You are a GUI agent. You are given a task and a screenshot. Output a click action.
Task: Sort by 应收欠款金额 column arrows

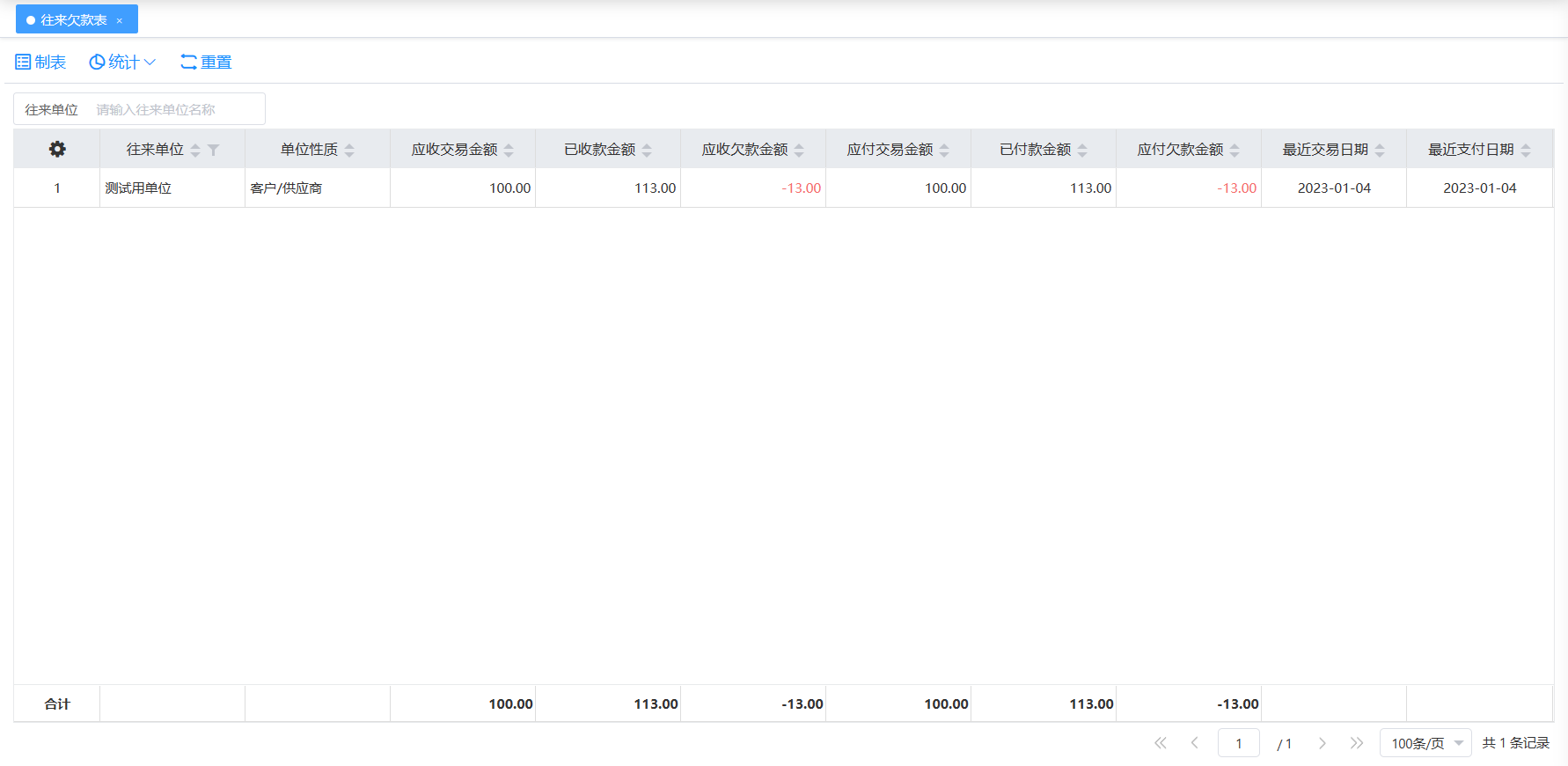pyautogui.click(x=799, y=151)
